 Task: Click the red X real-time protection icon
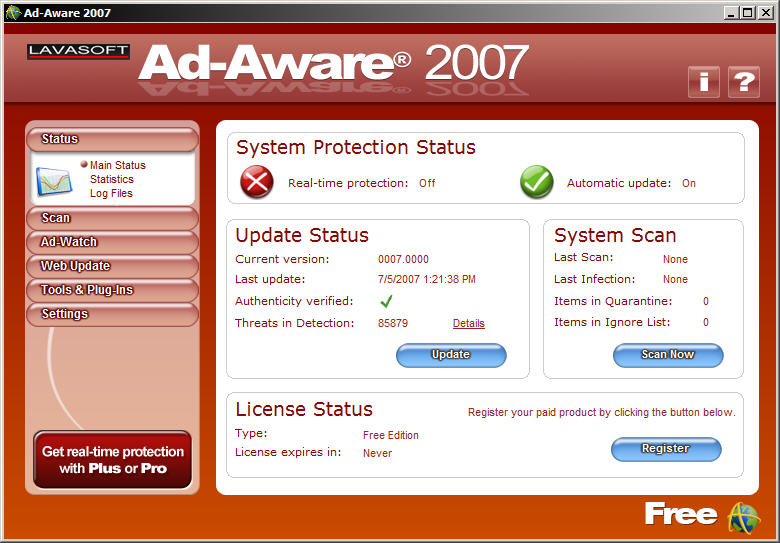click(257, 182)
